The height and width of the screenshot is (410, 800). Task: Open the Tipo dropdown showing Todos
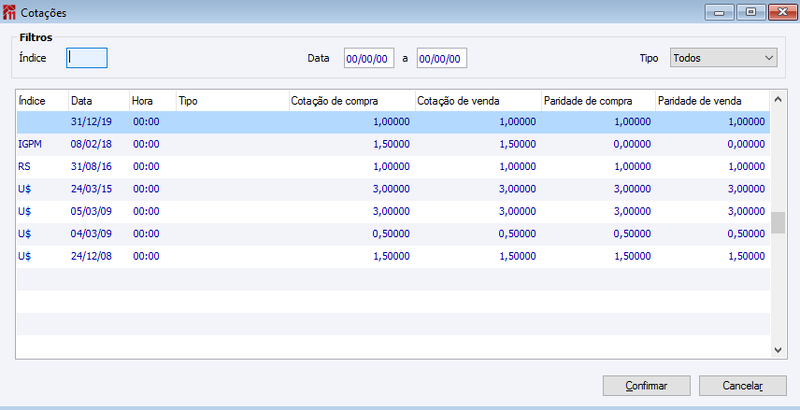click(x=723, y=58)
